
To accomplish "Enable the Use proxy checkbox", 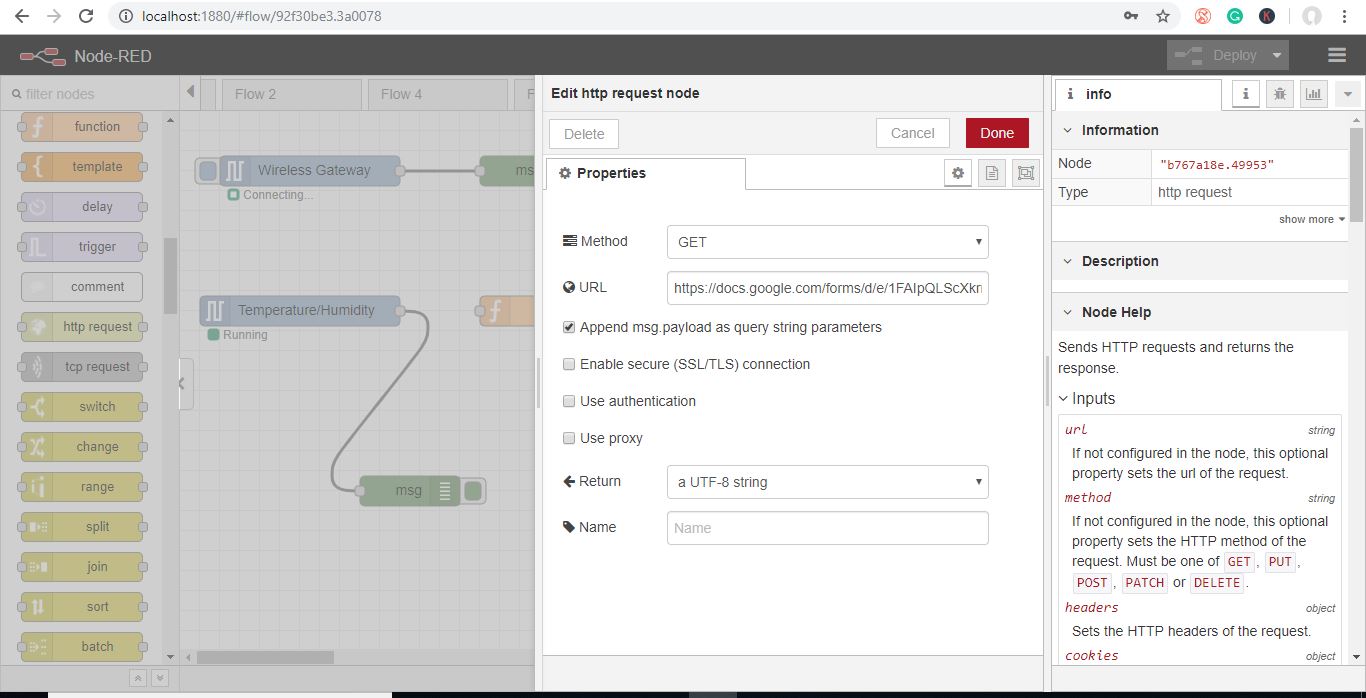I will click(x=569, y=438).
